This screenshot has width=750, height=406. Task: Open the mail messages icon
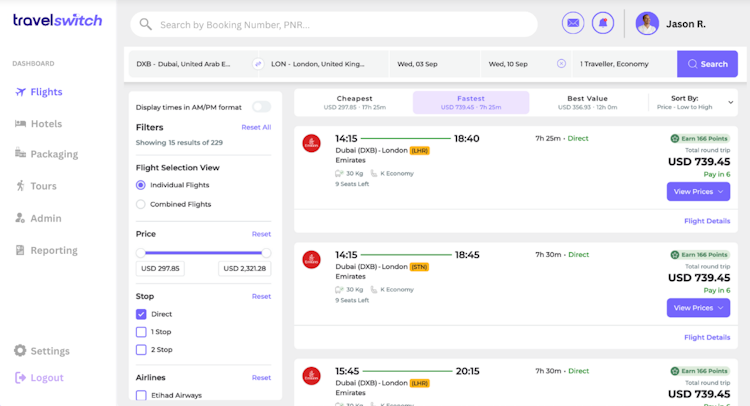573,23
